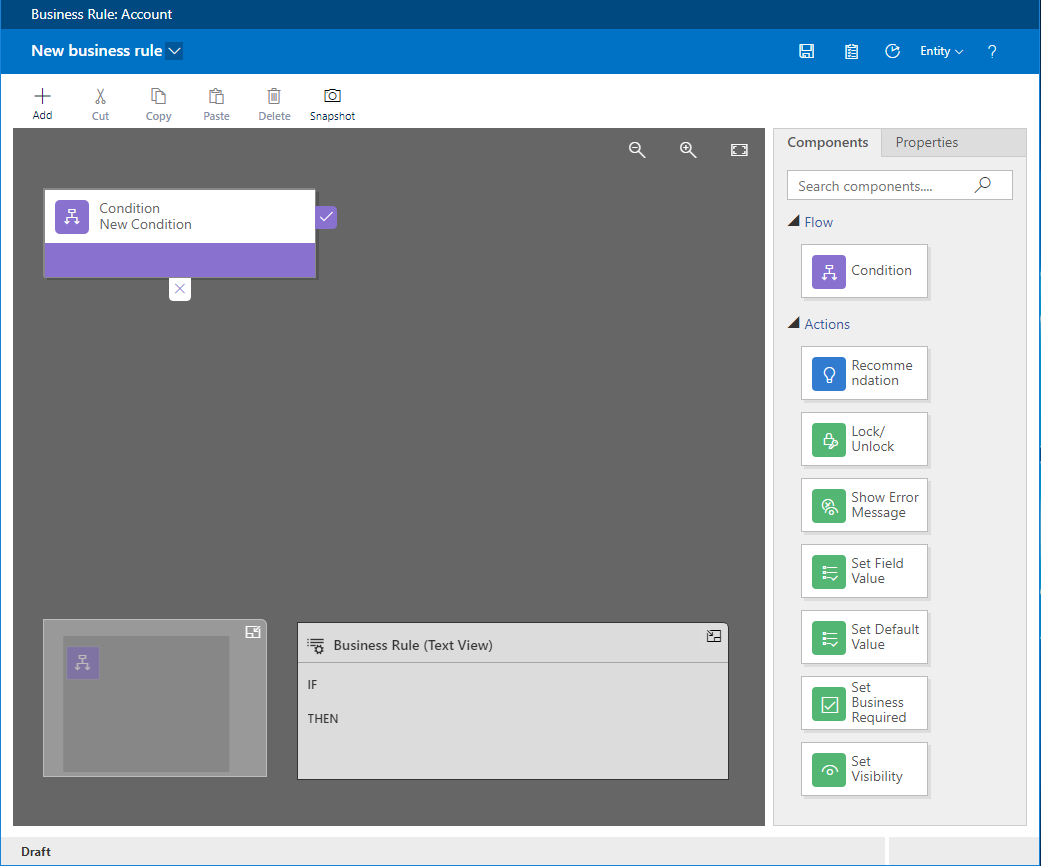Click the Validate clipboard icon in header
This screenshot has width=1041, height=866.
click(851, 51)
